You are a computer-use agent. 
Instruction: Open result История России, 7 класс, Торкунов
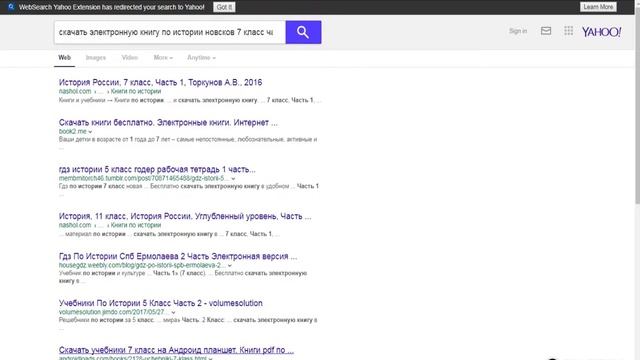[x=160, y=82]
